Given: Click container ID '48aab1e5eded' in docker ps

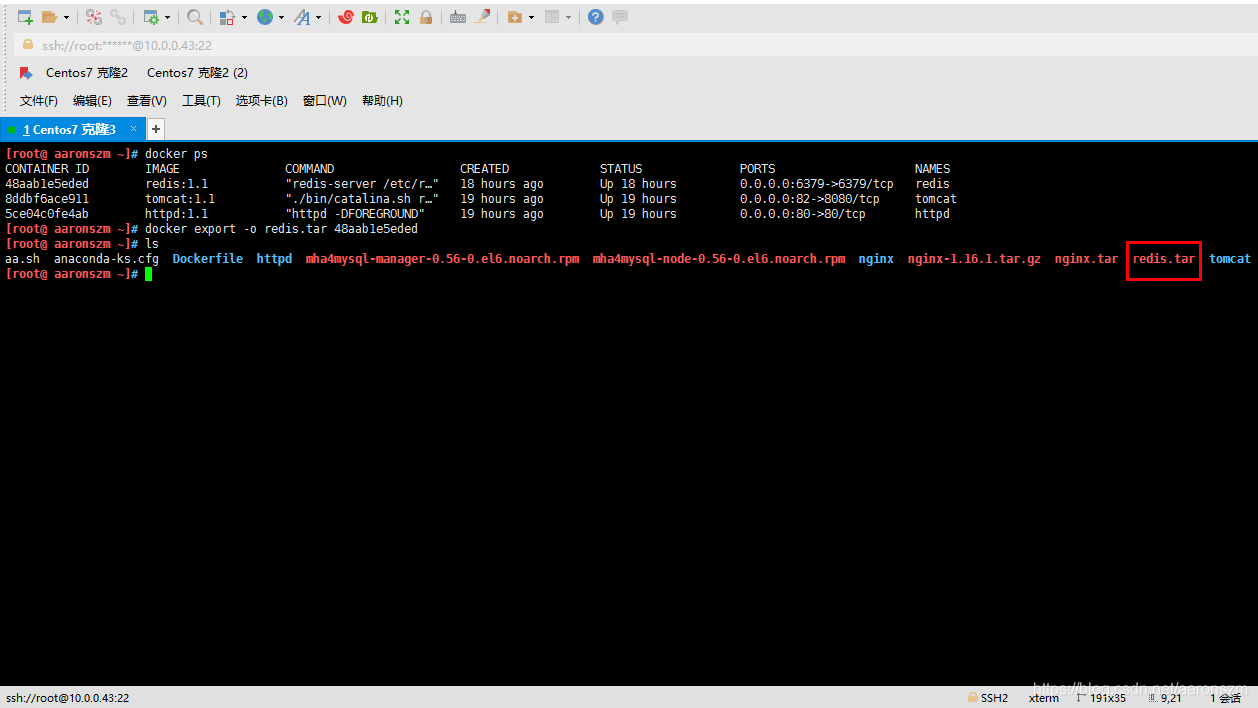Looking at the screenshot, I should click(47, 184).
